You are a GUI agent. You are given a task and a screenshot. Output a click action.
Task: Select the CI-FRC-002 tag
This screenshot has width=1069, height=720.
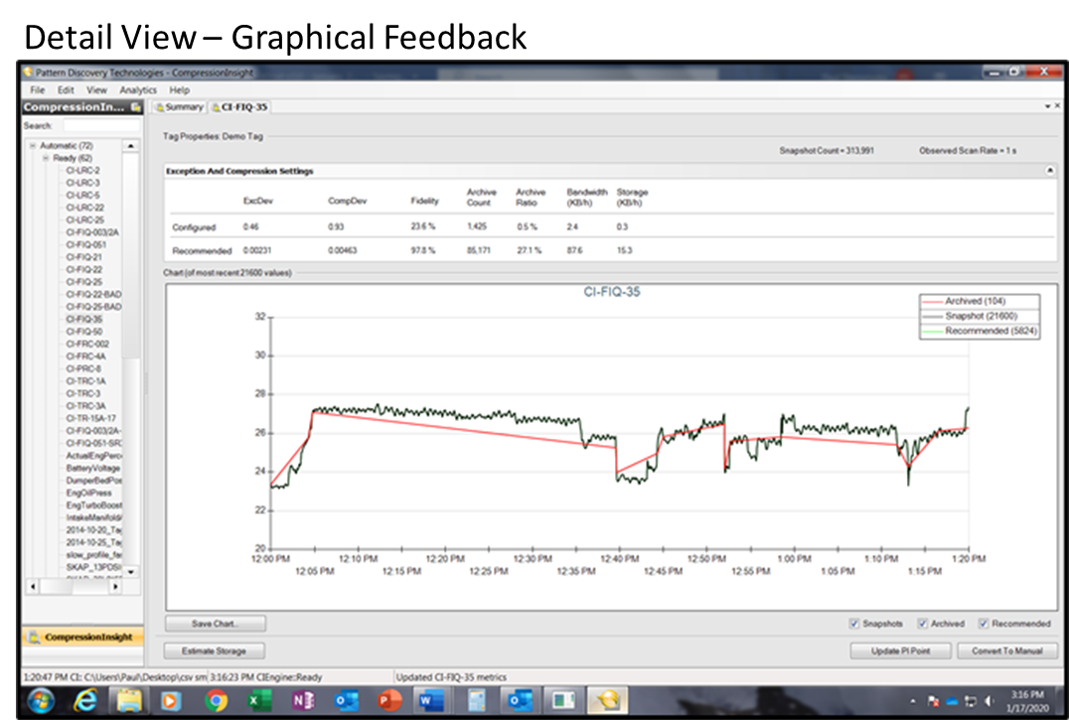pyautogui.click(x=87, y=344)
